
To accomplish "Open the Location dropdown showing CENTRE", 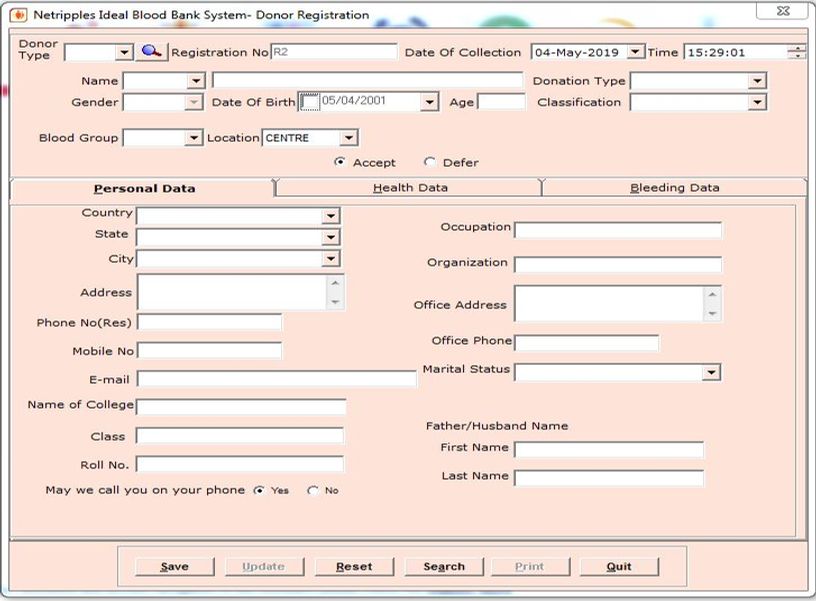I will click(x=348, y=138).
